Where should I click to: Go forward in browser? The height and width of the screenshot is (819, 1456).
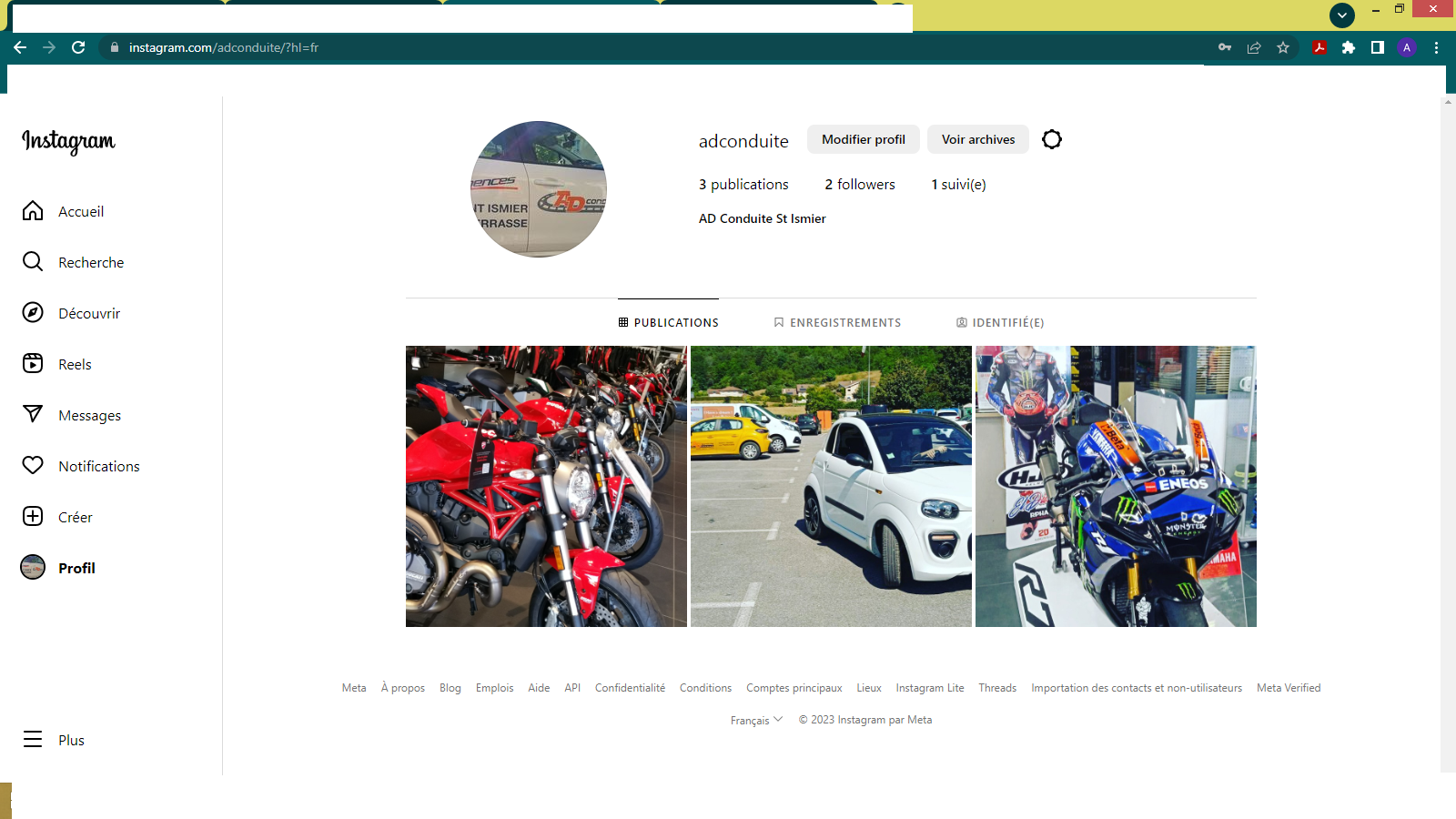point(49,47)
